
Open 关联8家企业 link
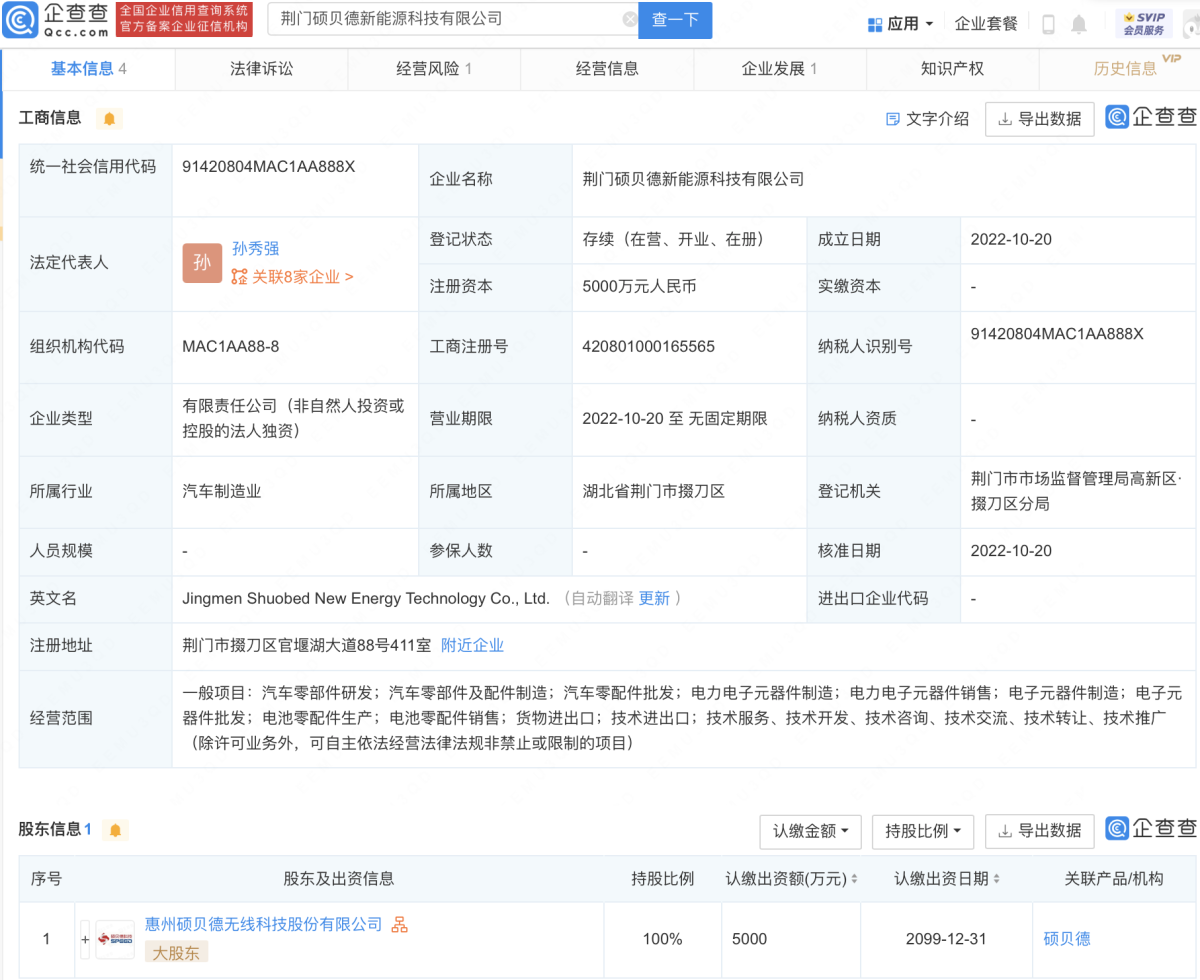(292, 277)
